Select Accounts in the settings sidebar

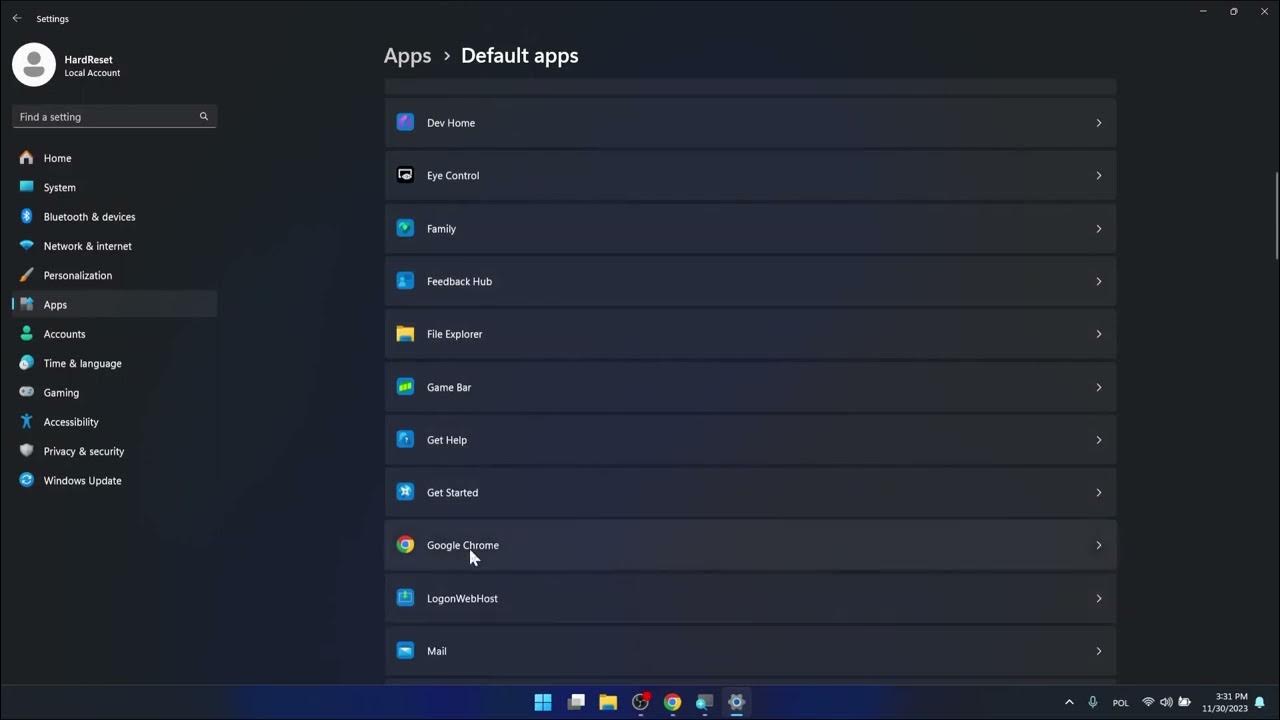[x=64, y=333]
